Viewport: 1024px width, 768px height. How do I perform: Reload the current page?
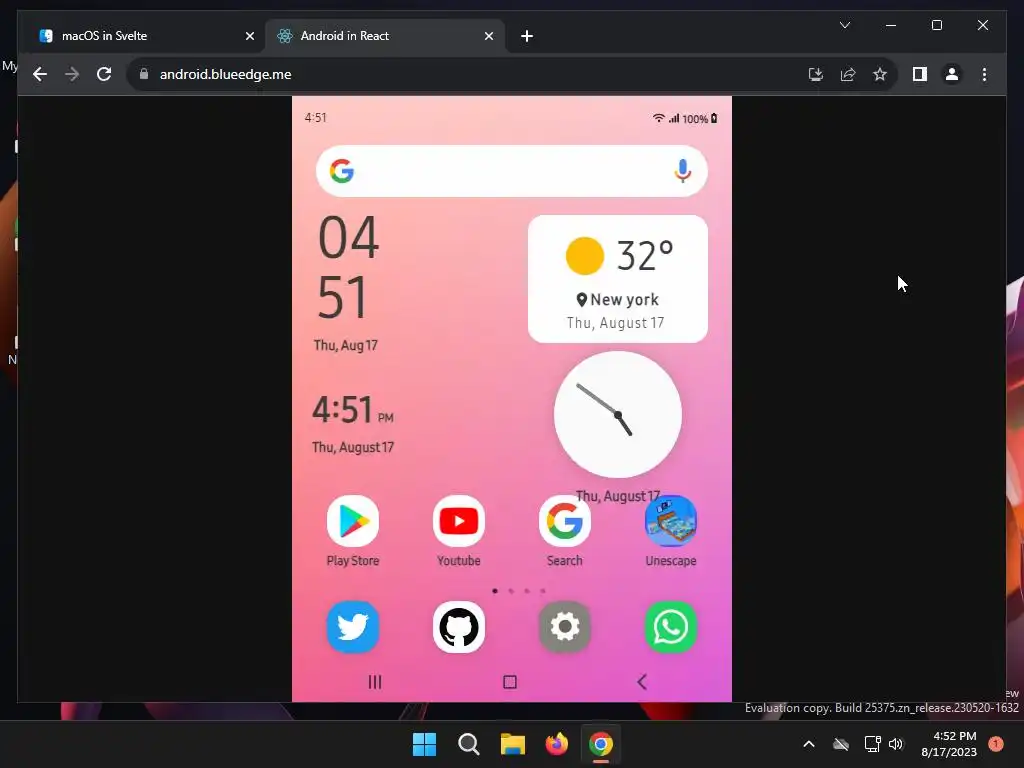(104, 74)
